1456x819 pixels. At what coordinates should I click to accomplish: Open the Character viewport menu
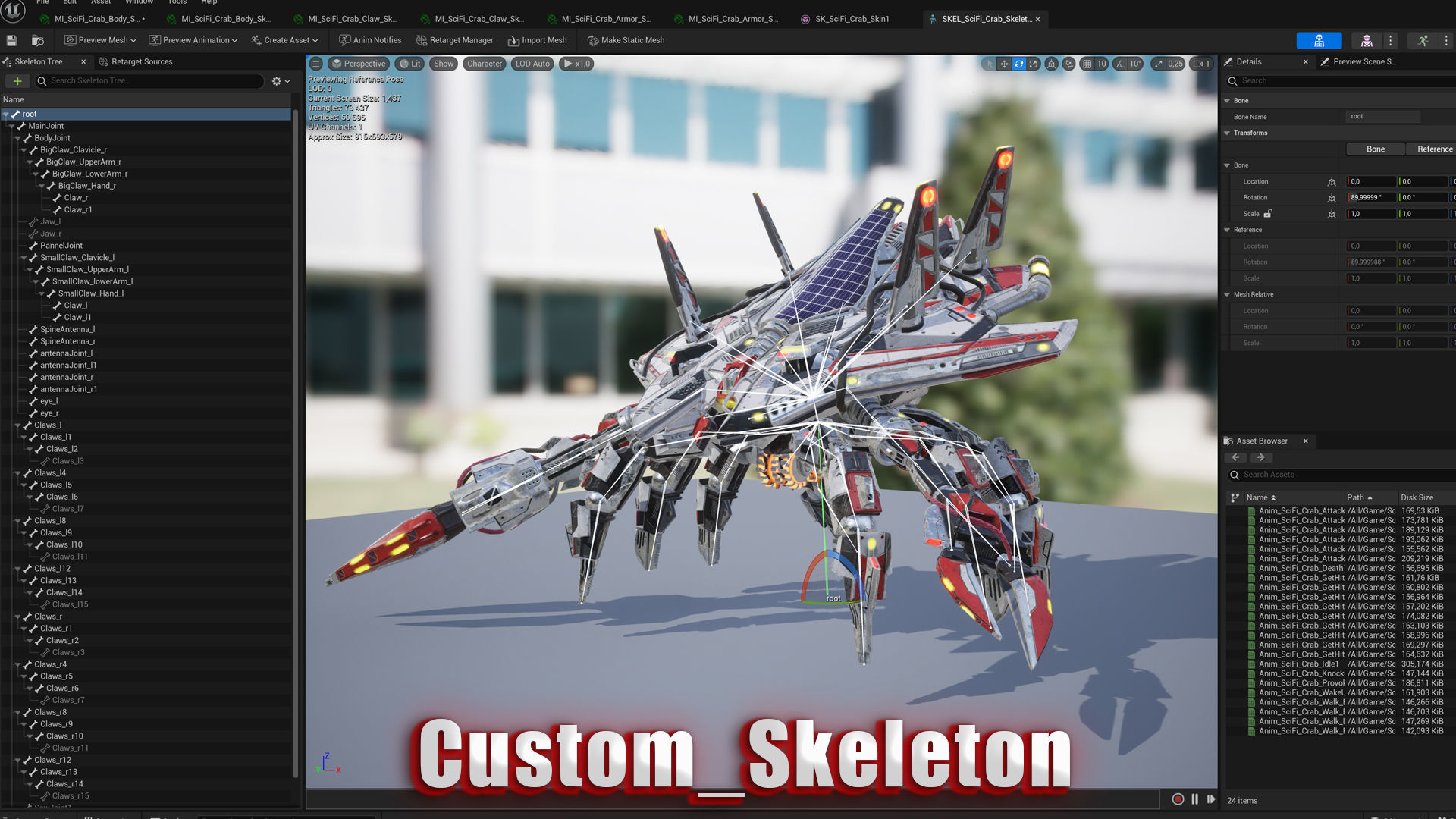[484, 64]
